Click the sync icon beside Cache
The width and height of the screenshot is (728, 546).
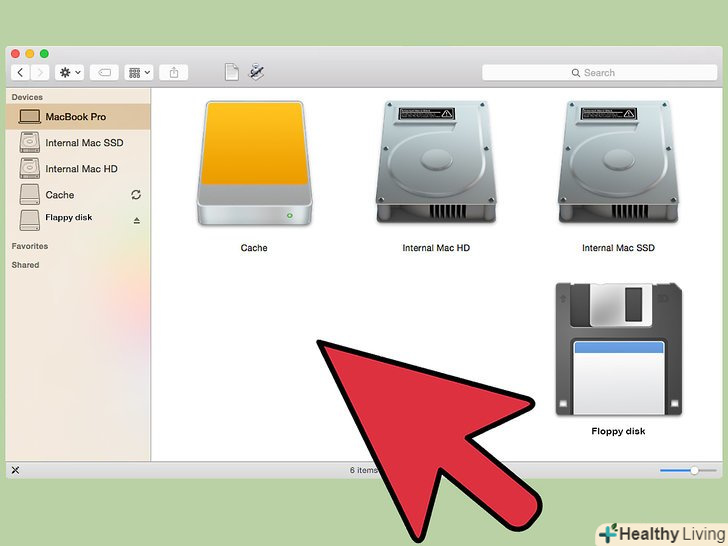[136, 195]
